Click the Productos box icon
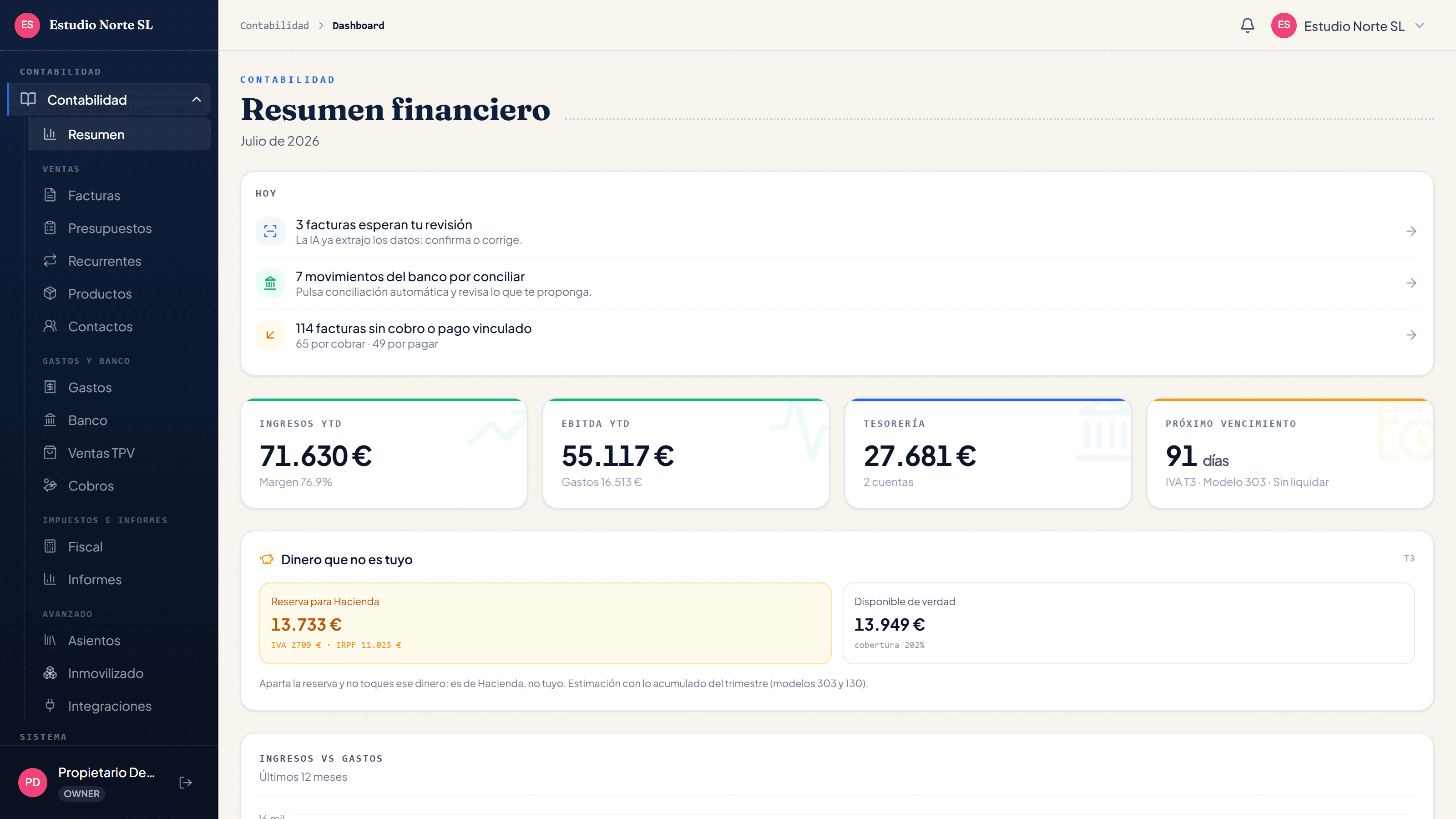Viewport: 1456px width, 819px height. pyautogui.click(x=51, y=293)
